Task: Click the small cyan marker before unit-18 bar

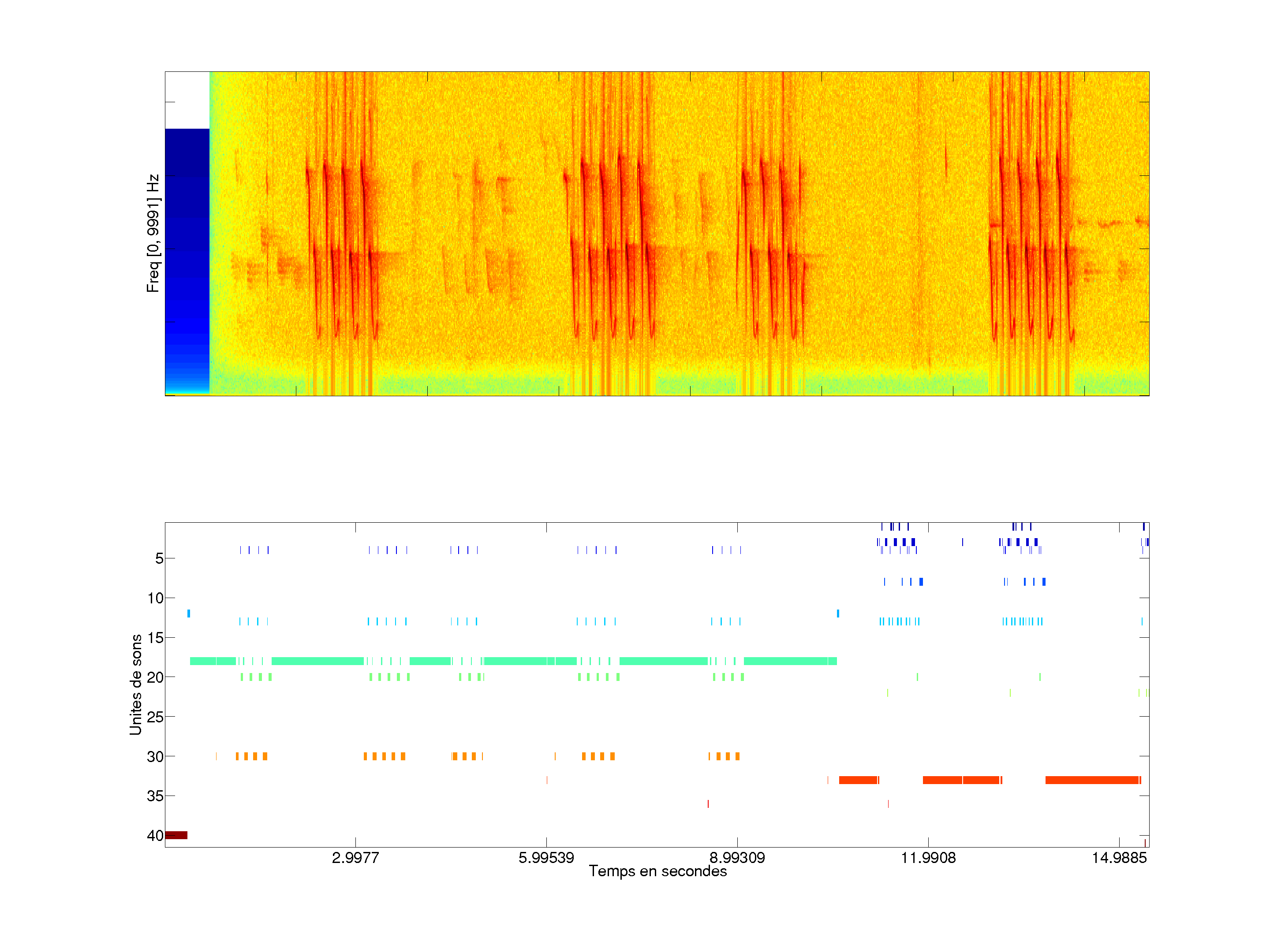Action: (189, 614)
